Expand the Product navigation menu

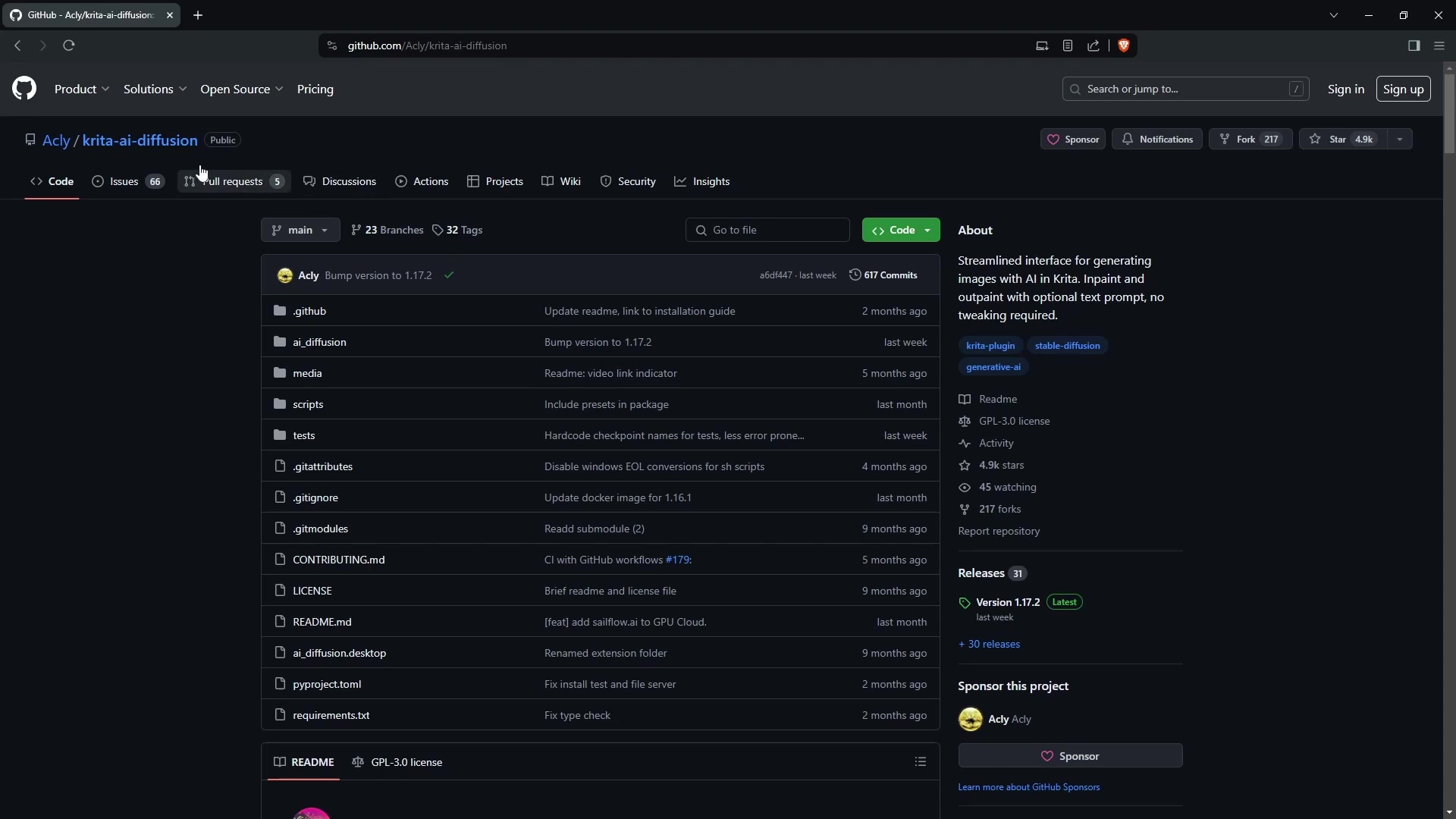pyautogui.click(x=82, y=89)
